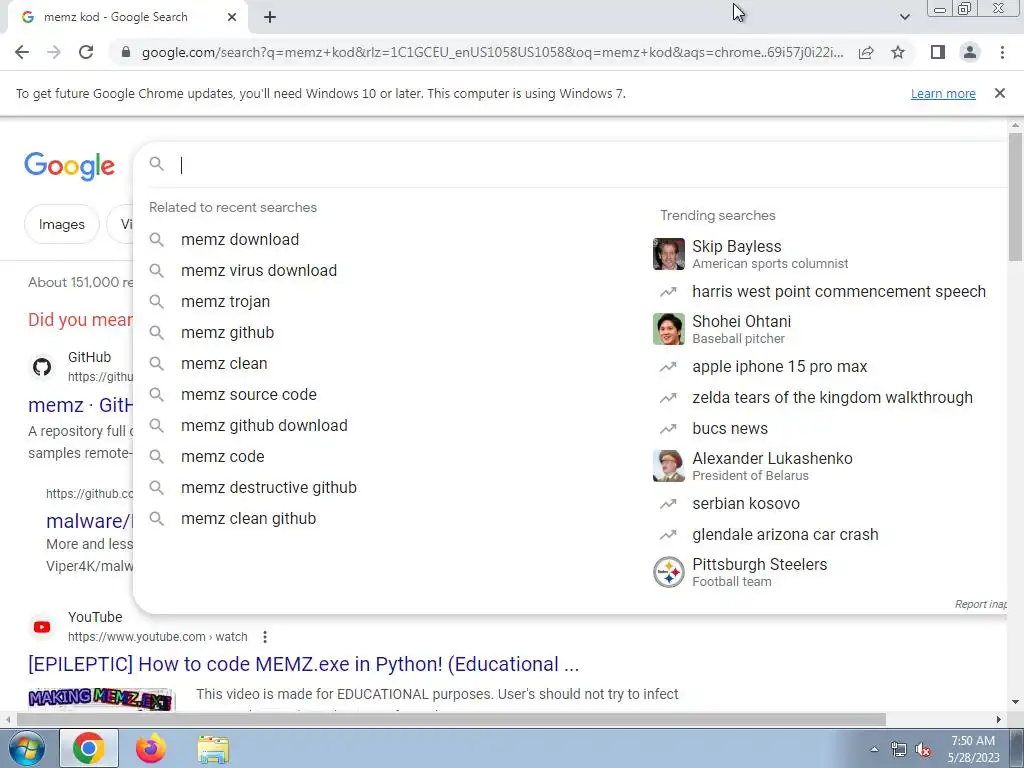This screenshot has height=768, width=1024.
Task: Open the glendale arizona car crash trend
Action: (785, 534)
